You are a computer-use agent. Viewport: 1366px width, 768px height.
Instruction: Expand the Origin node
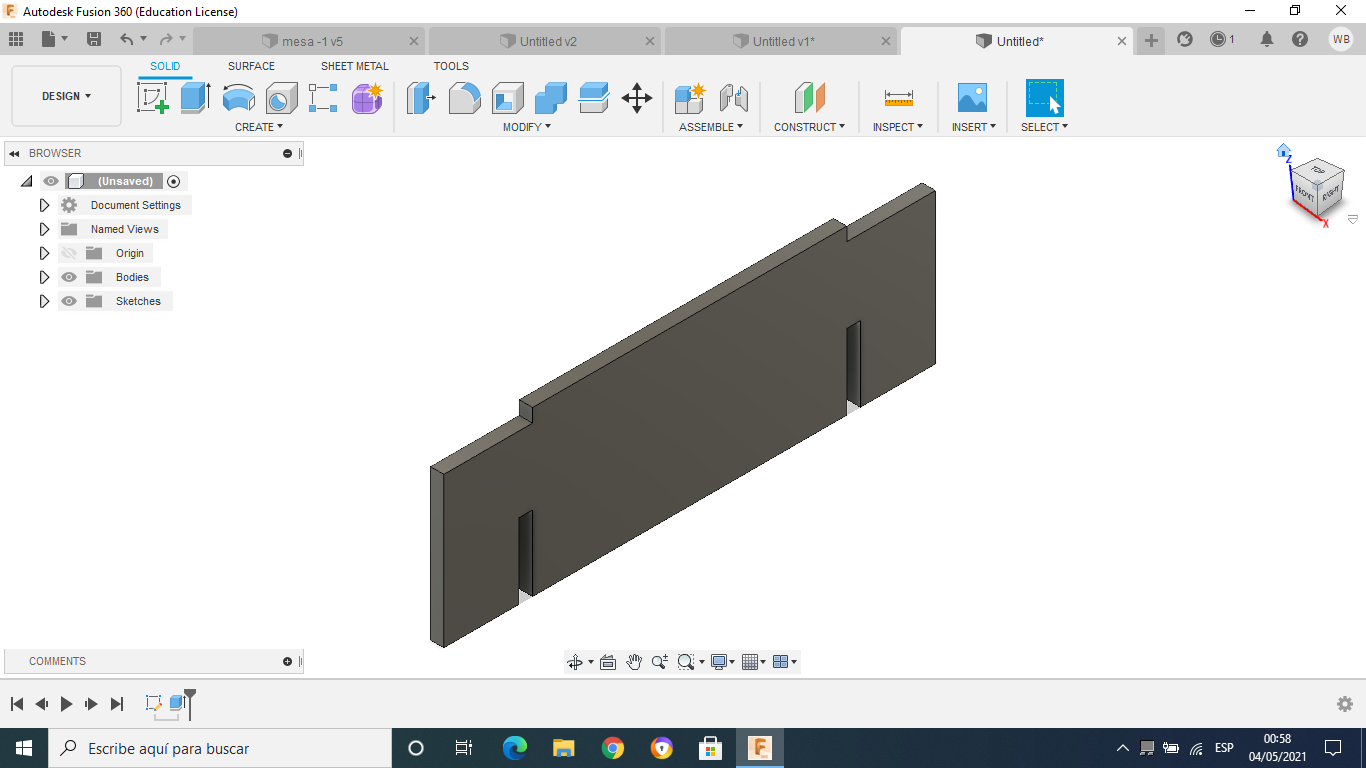[x=44, y=253]
